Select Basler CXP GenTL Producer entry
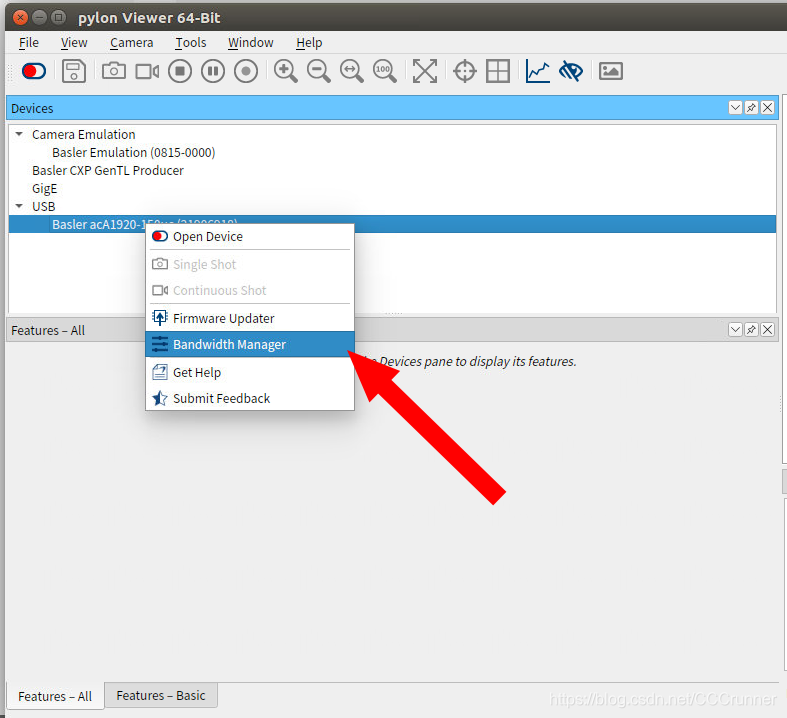The height and width of the screenshot is (718, 787). (108, 171)
